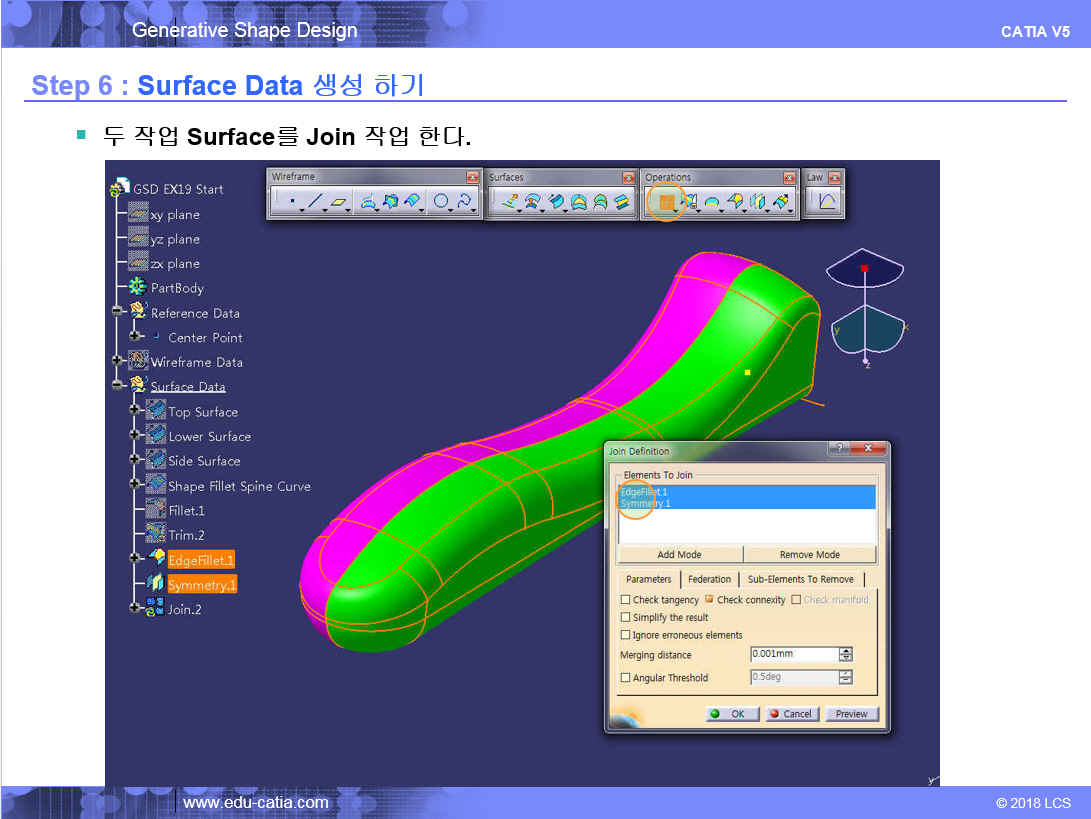Expand the Wireframe Data tree node
This screenshot has width=1091, height=819.
(117, 361)
